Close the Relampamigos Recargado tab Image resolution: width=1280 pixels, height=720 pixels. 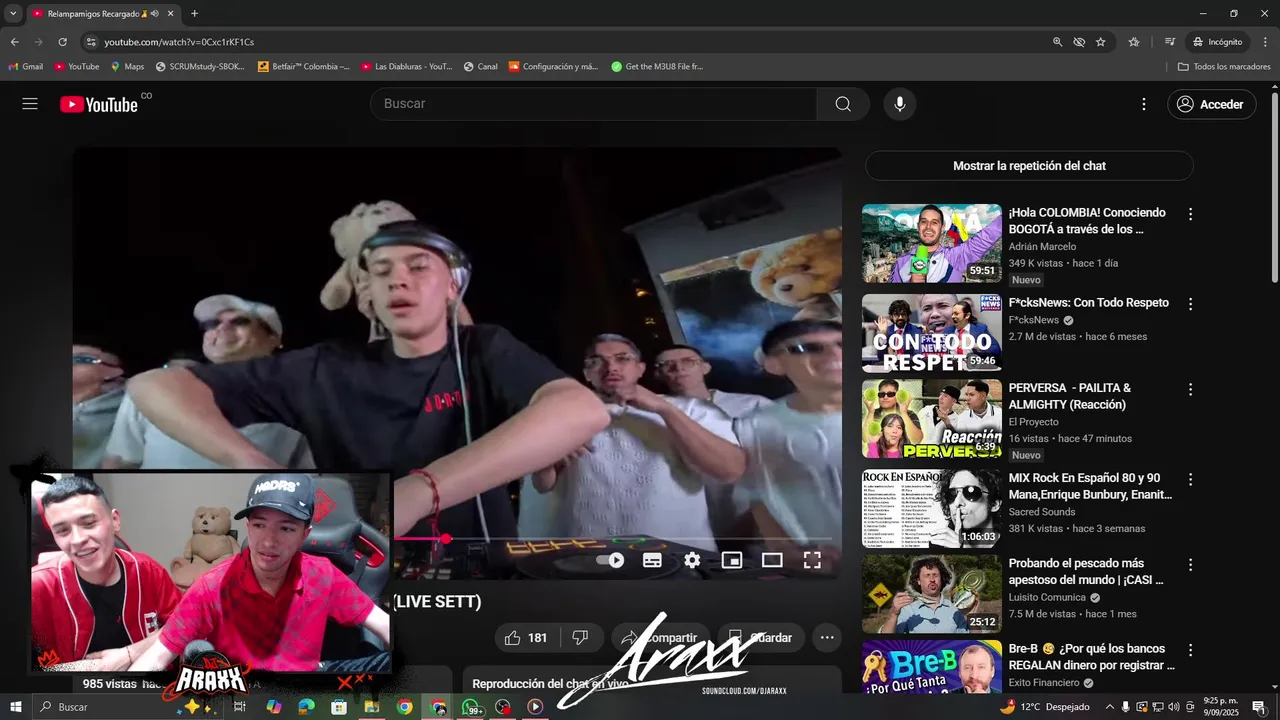click(171, 14)
